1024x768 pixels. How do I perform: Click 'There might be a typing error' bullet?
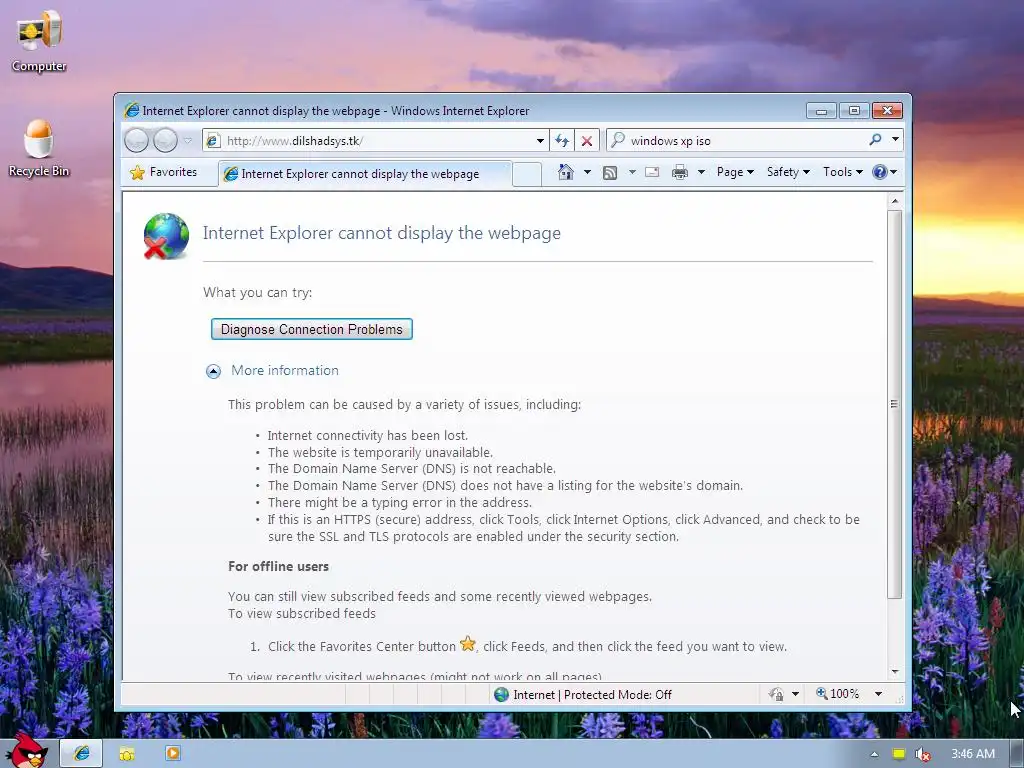[400, 503]
